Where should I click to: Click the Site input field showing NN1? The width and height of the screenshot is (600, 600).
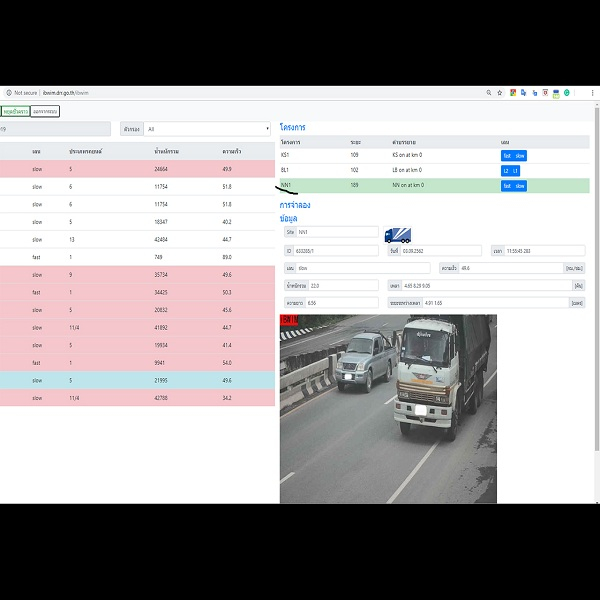[337, 232]
